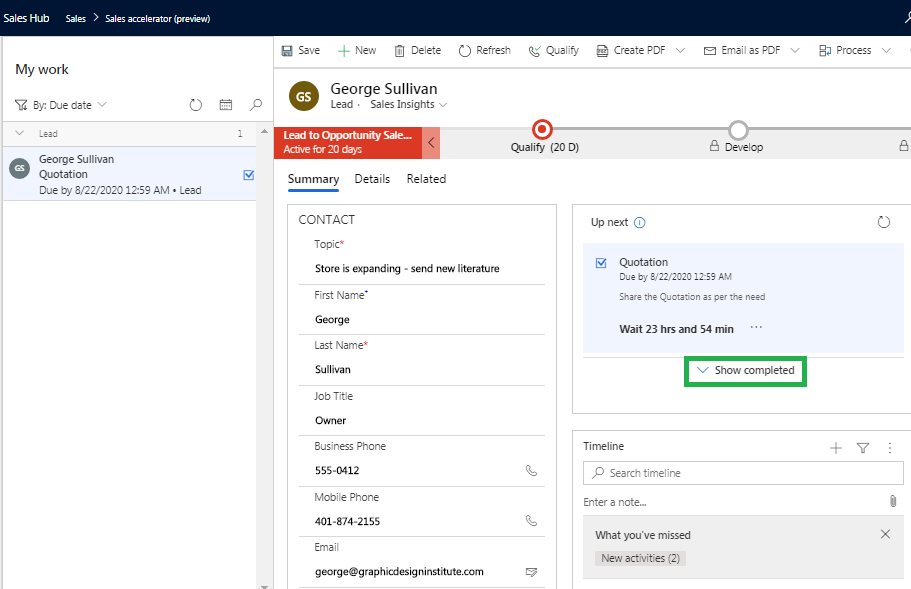
Task: Select the Qualify stage marker
Action: click(542, 129)
